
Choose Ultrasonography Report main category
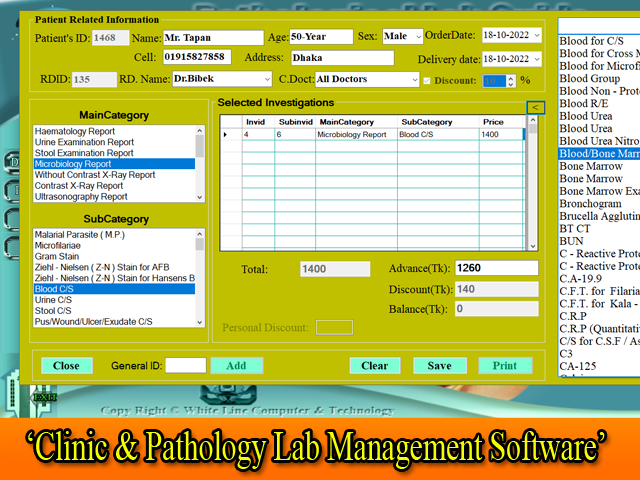pyautogui.click(x=81, y=197)
